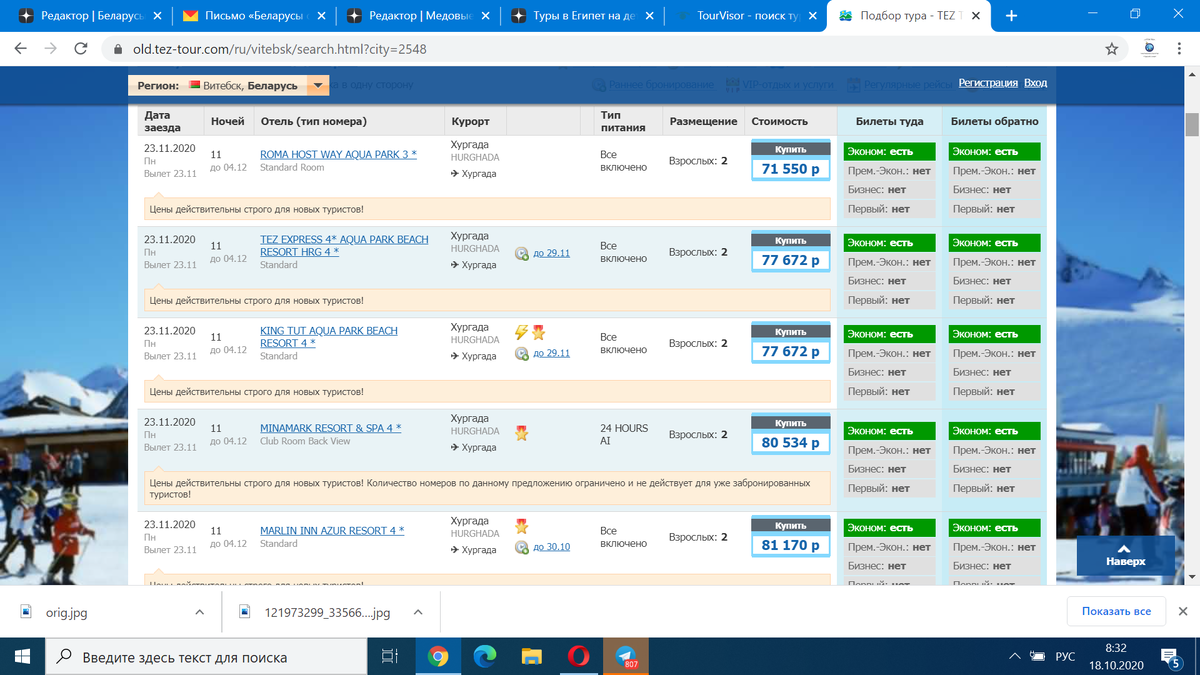Open Chrome from the taskbar
The width and height of the screenshot is (1200, 675).
[x=437, y=656]
